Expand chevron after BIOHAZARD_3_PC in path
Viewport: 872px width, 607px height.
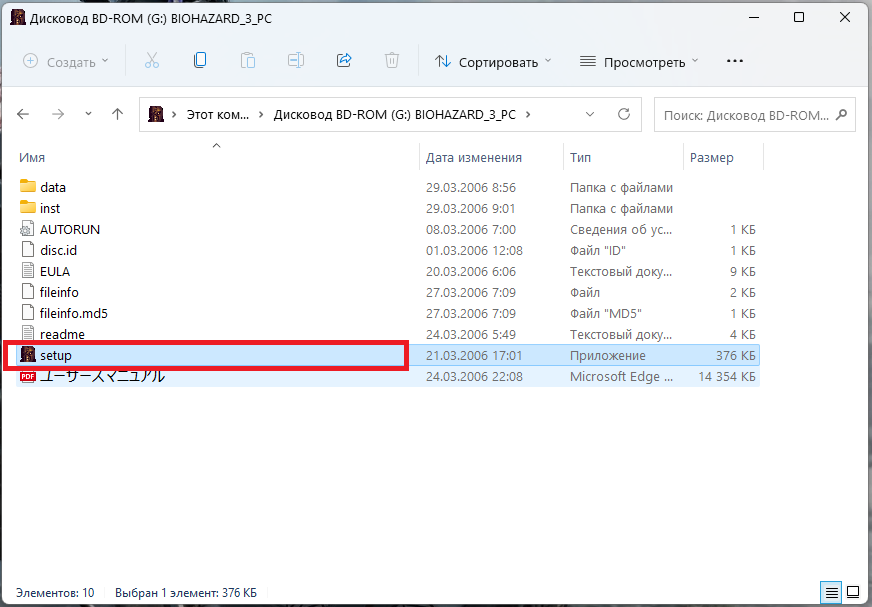(528, 115)
